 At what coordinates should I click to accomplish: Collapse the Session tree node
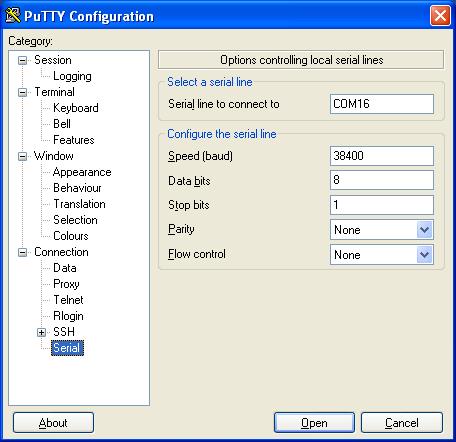pyautogui.click(x=22, y=60)
